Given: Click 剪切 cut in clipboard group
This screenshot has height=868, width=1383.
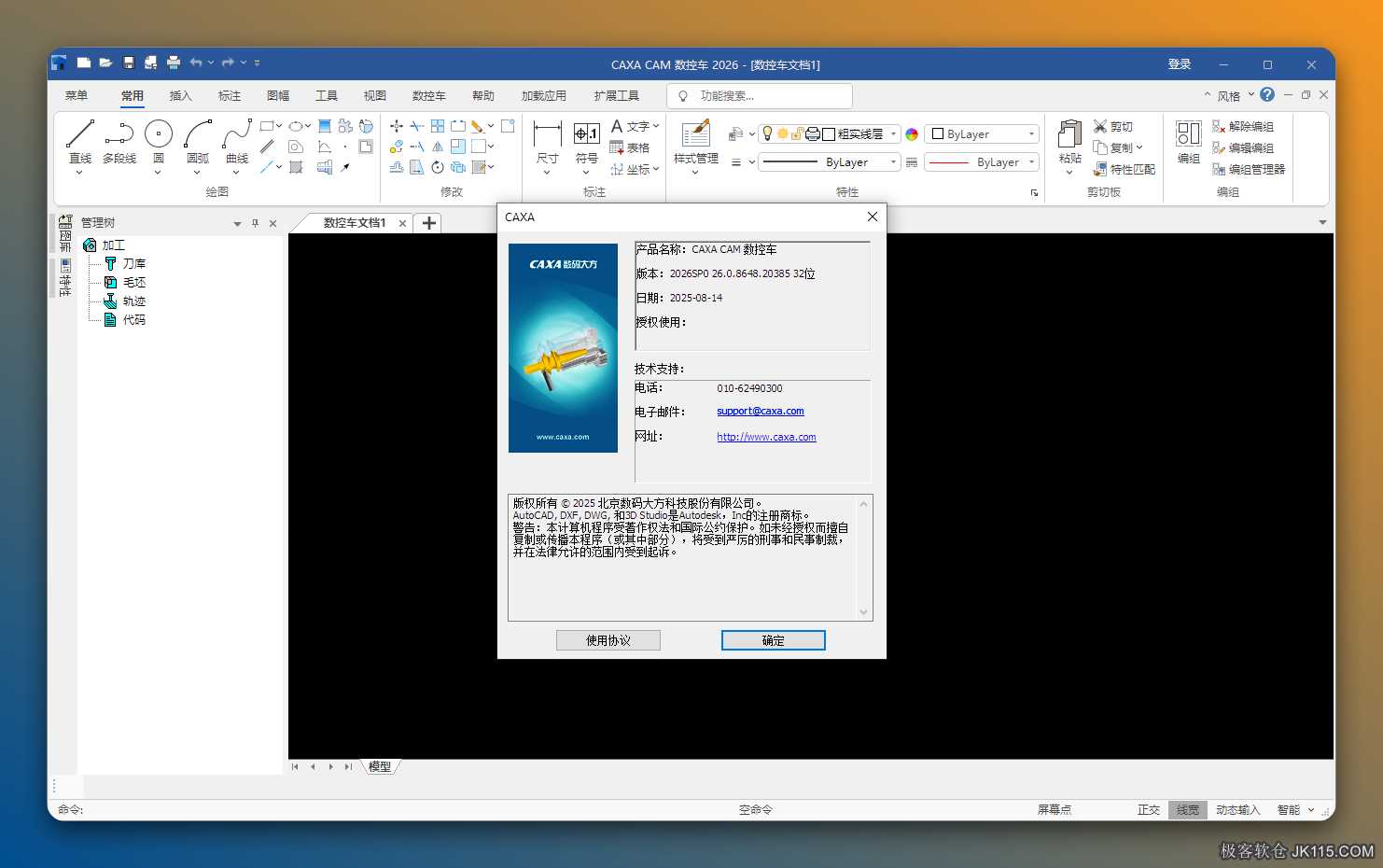Looking at the screenshot, I should click(x=1112, y=126).
